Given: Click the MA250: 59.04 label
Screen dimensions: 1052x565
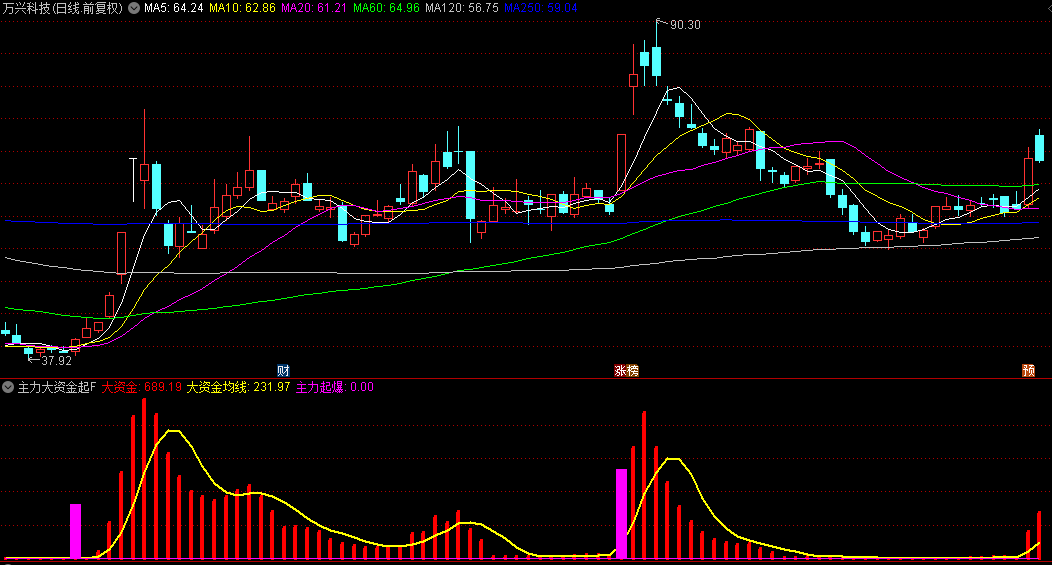Looking at the screenshot, I should coord(541,8).
